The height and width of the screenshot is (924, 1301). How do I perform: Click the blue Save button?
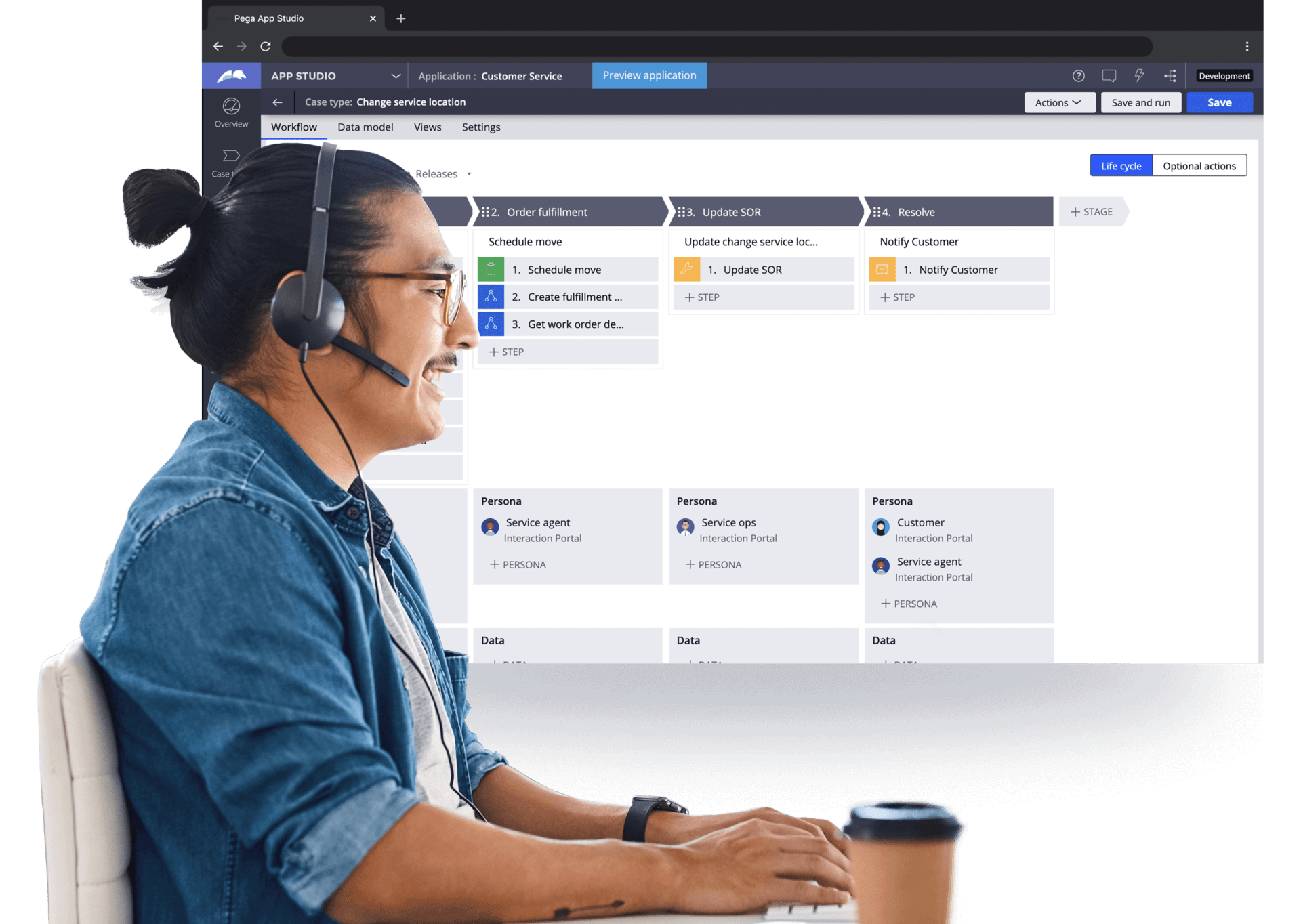pos(1219,102)
